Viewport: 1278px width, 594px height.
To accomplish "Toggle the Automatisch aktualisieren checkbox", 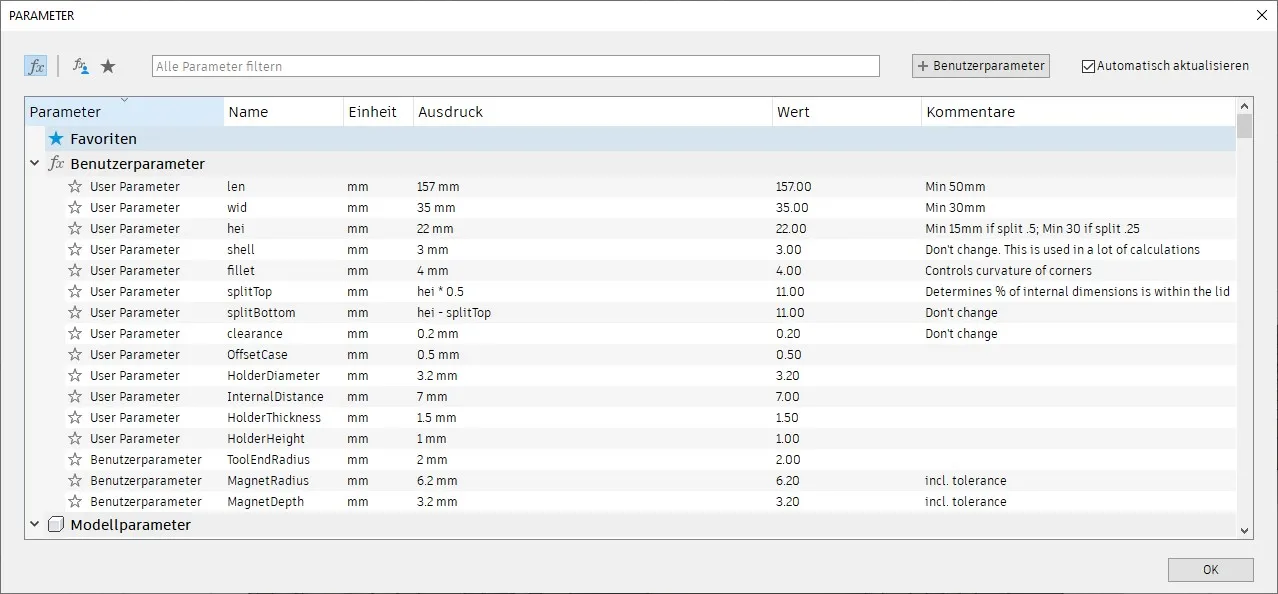I will [x=1088, y=66].
